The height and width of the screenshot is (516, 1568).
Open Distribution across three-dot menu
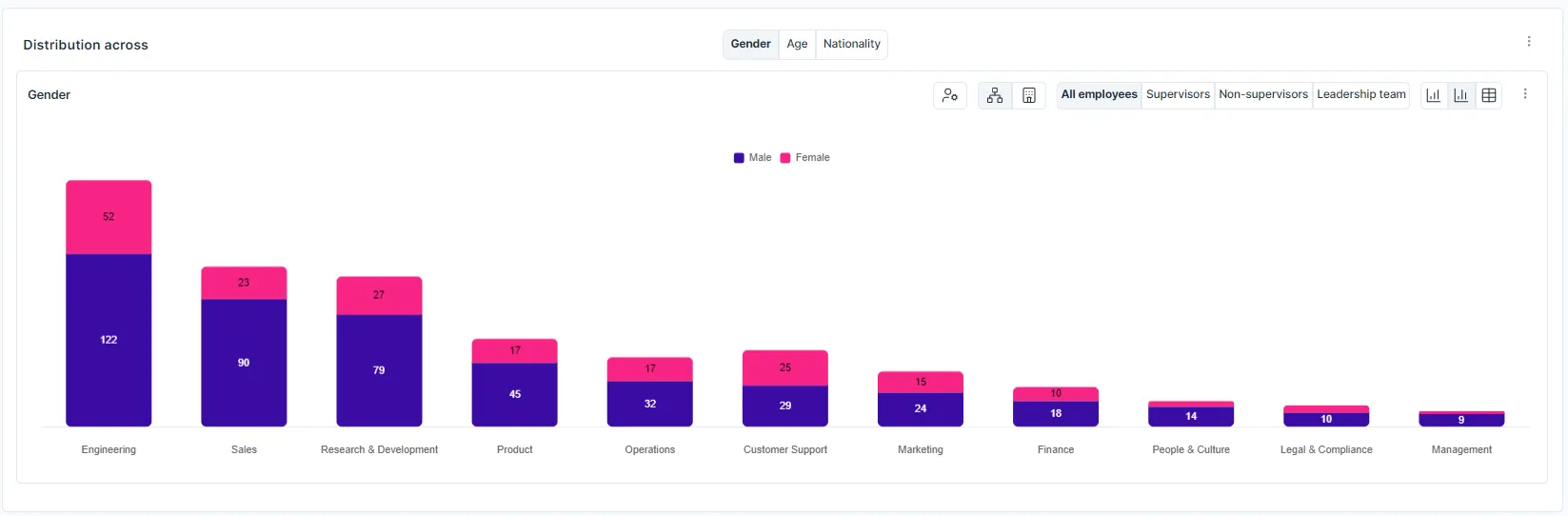click(x=1529, y=42)
